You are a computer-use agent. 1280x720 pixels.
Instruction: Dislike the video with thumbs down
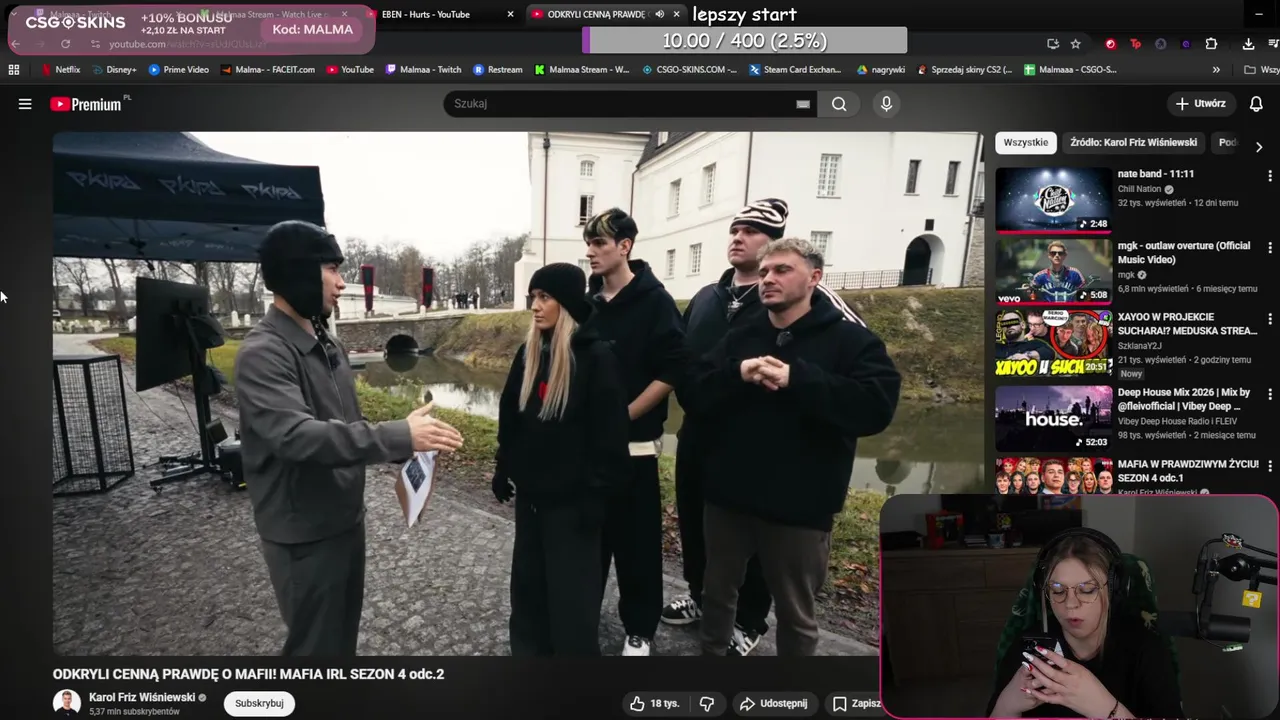[707, 704]
